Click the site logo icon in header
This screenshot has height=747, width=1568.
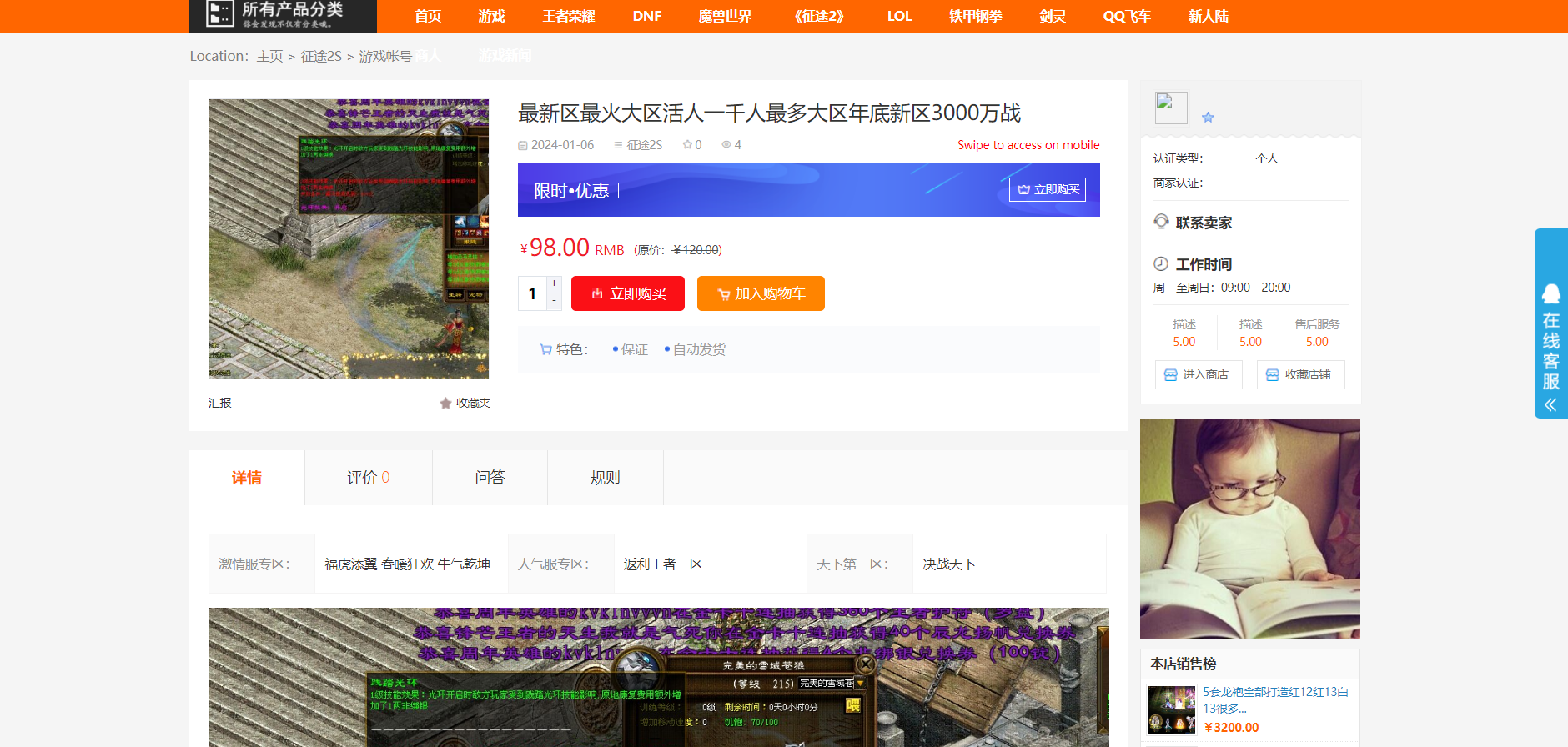[219, 13]
